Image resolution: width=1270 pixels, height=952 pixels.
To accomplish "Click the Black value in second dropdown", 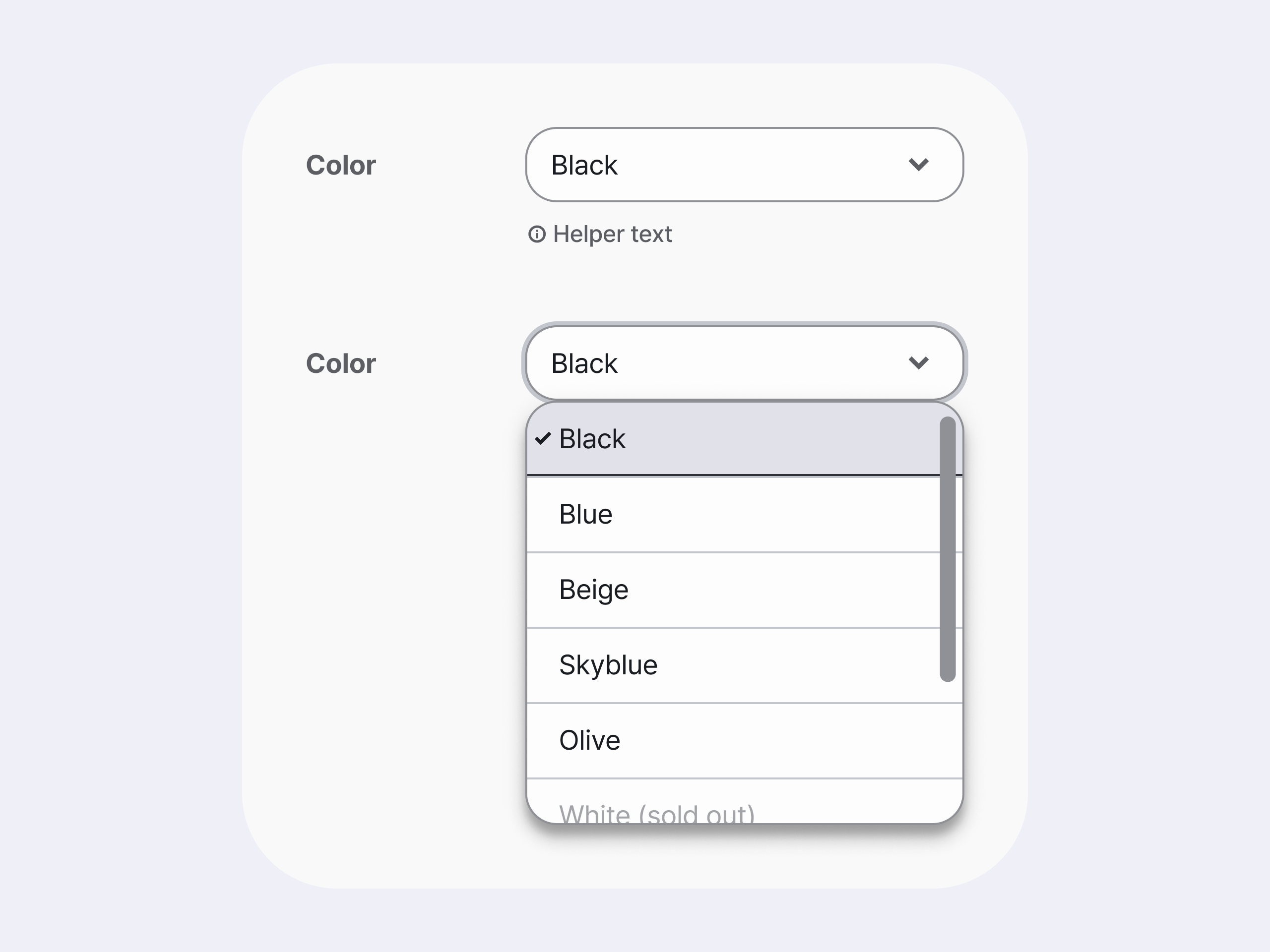I will pos(584,362).
